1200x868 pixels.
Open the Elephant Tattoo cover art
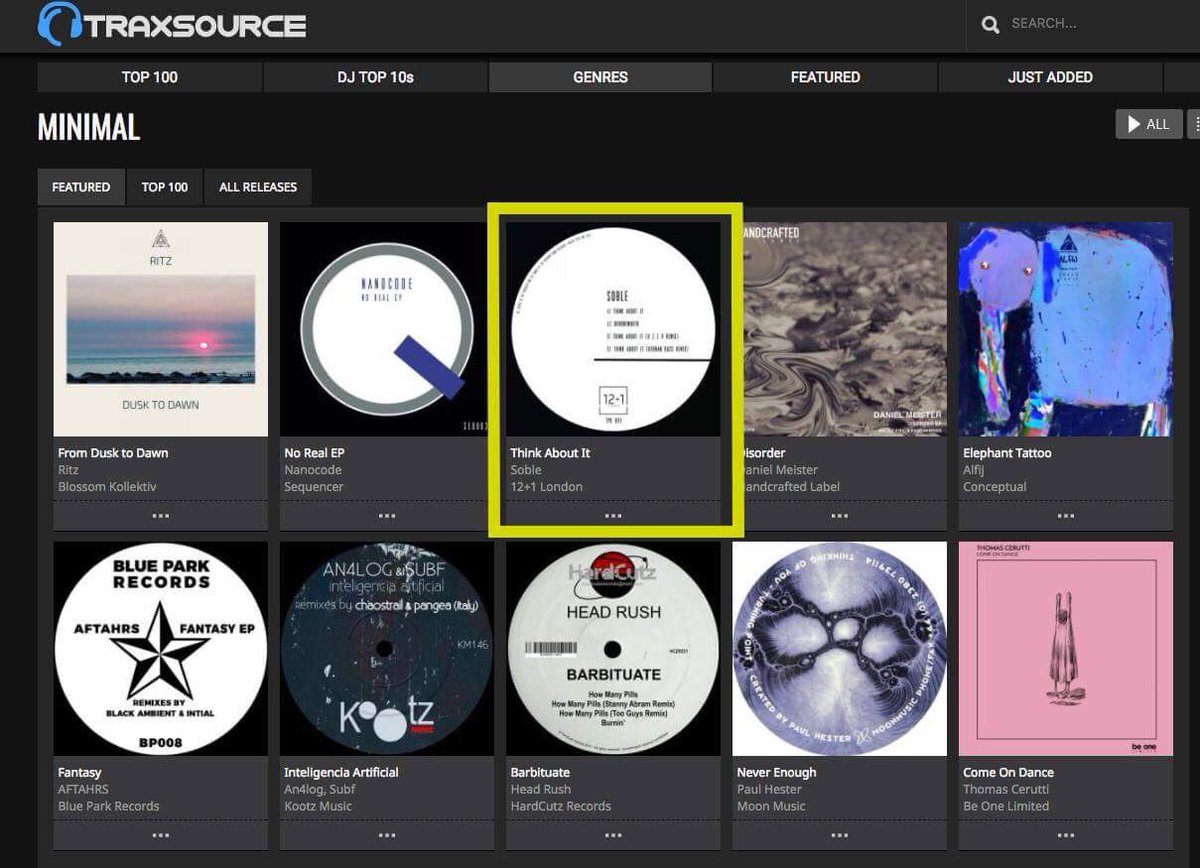[x=1066, y=329]
